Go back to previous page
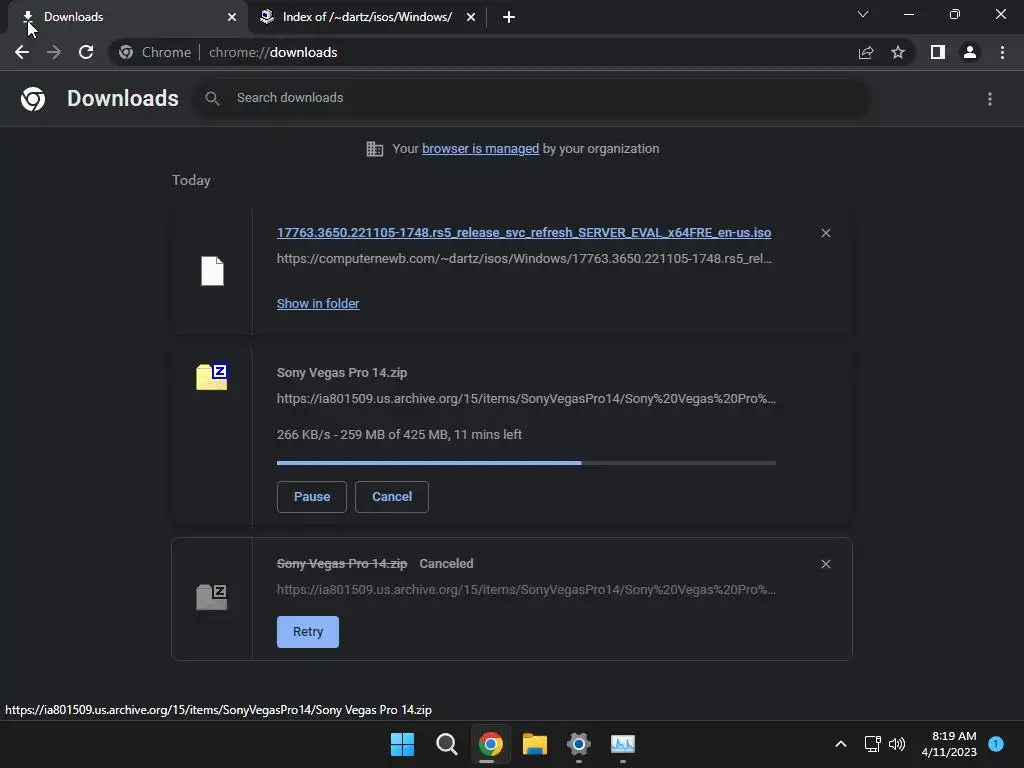This screenshot has width=1024, height=768. pos(22,52)
